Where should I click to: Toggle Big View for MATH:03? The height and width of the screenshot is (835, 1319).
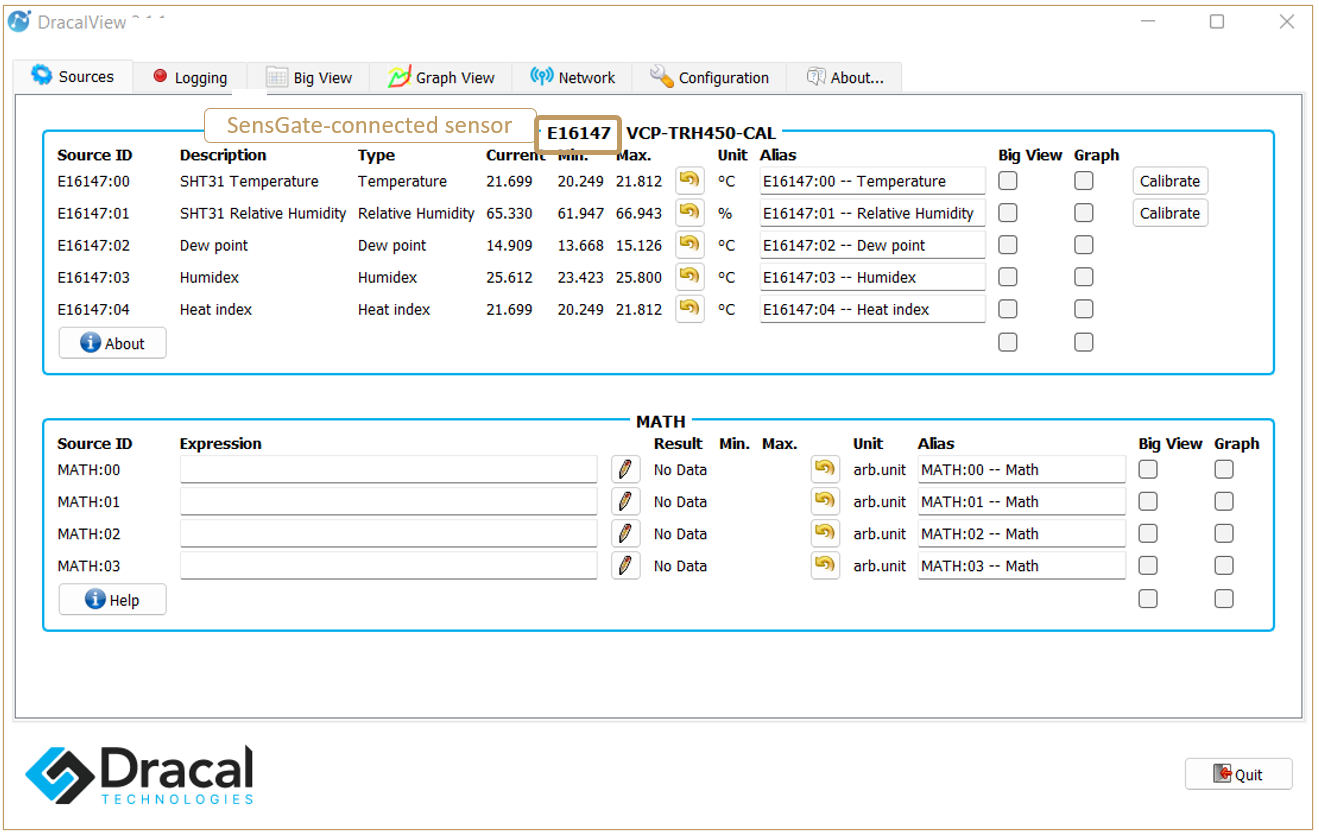click(1148, 566)
